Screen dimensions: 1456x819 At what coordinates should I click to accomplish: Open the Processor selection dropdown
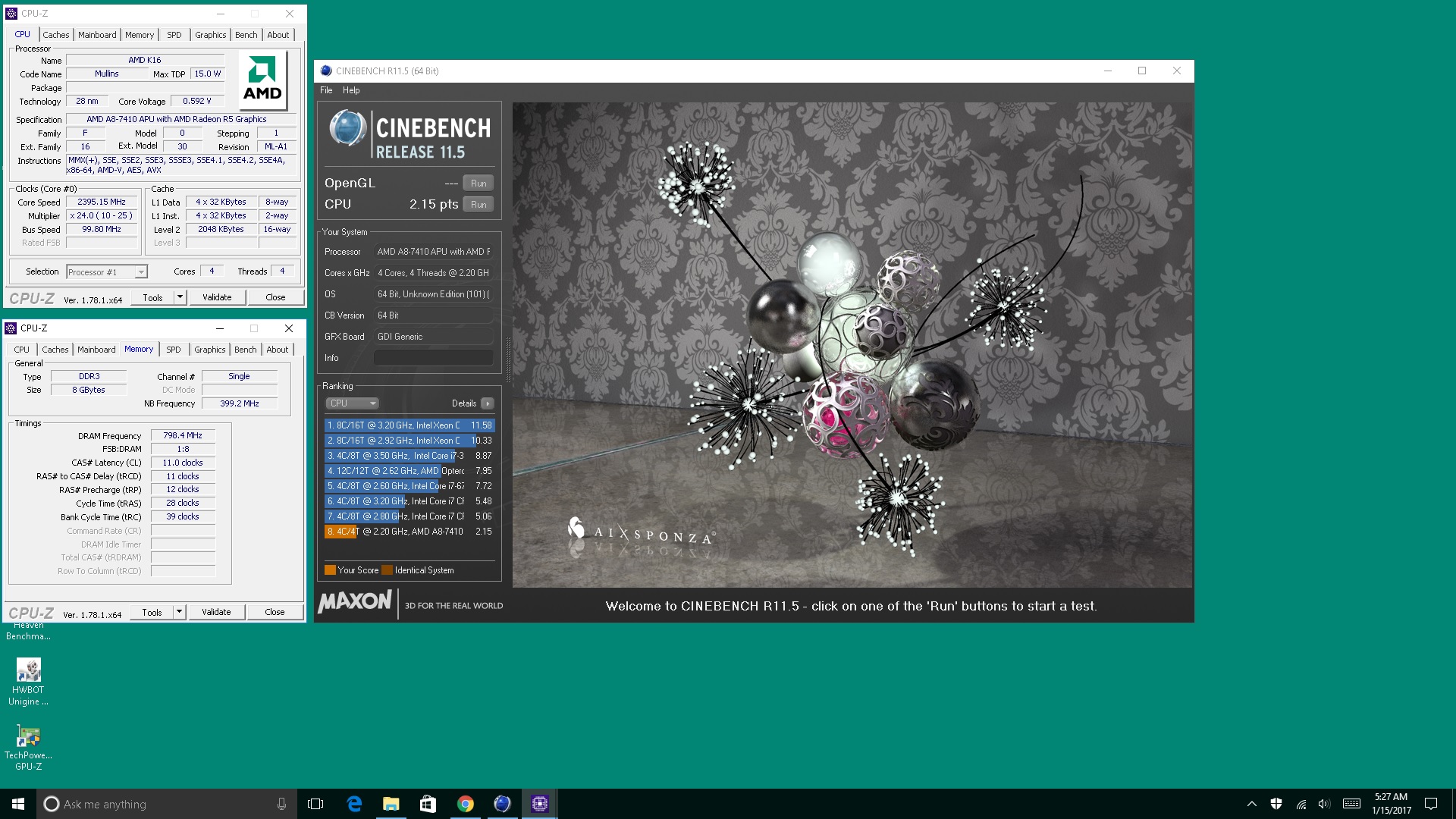(107, 272)
